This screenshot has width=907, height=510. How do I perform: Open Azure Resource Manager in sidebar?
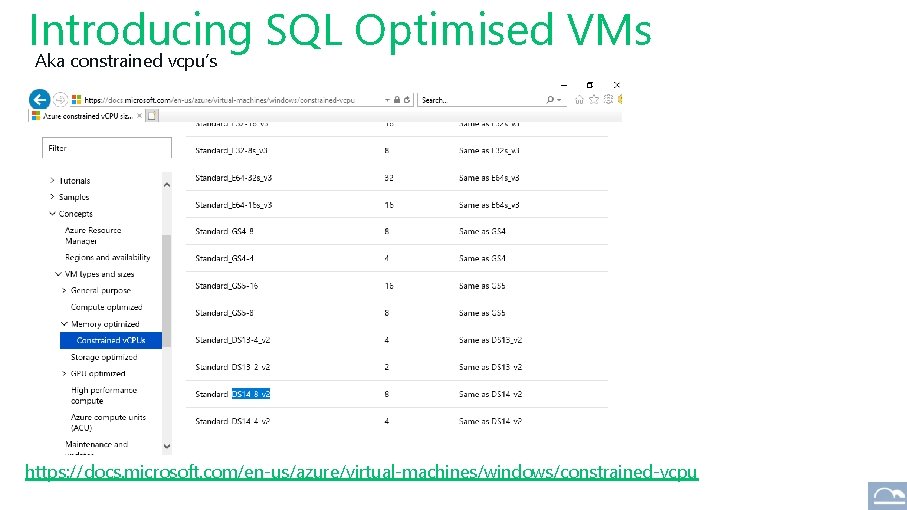click(x=93, y=235)
